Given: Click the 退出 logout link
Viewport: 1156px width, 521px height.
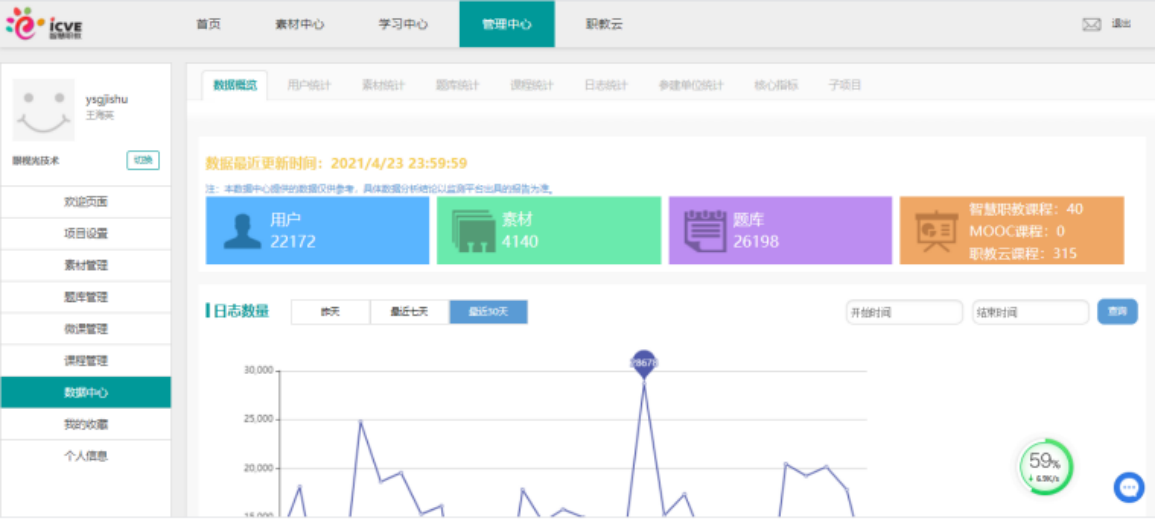Looking at the screenshot, I should tap(1121, 24).
